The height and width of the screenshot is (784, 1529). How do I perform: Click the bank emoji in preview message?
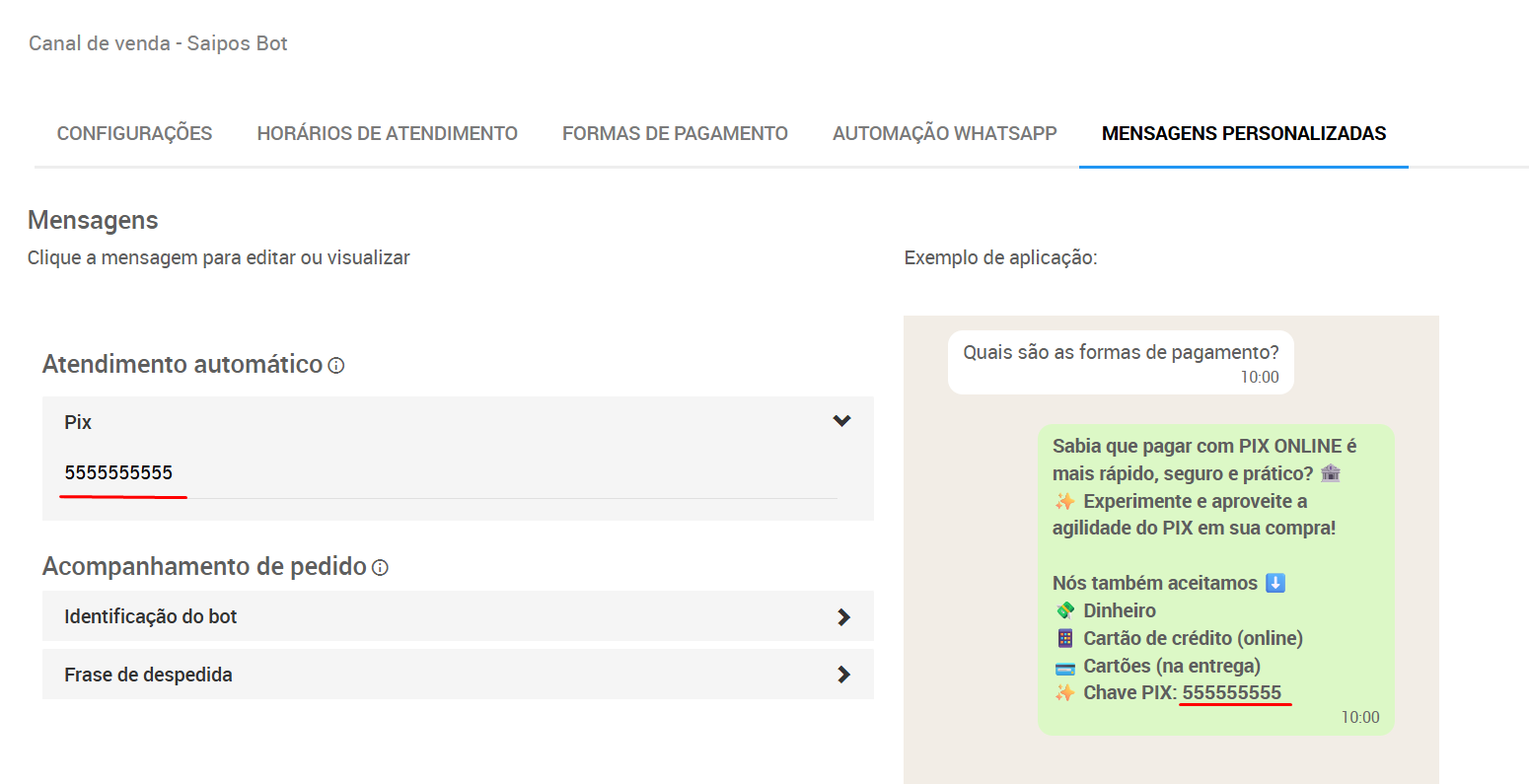point(1331,473)
